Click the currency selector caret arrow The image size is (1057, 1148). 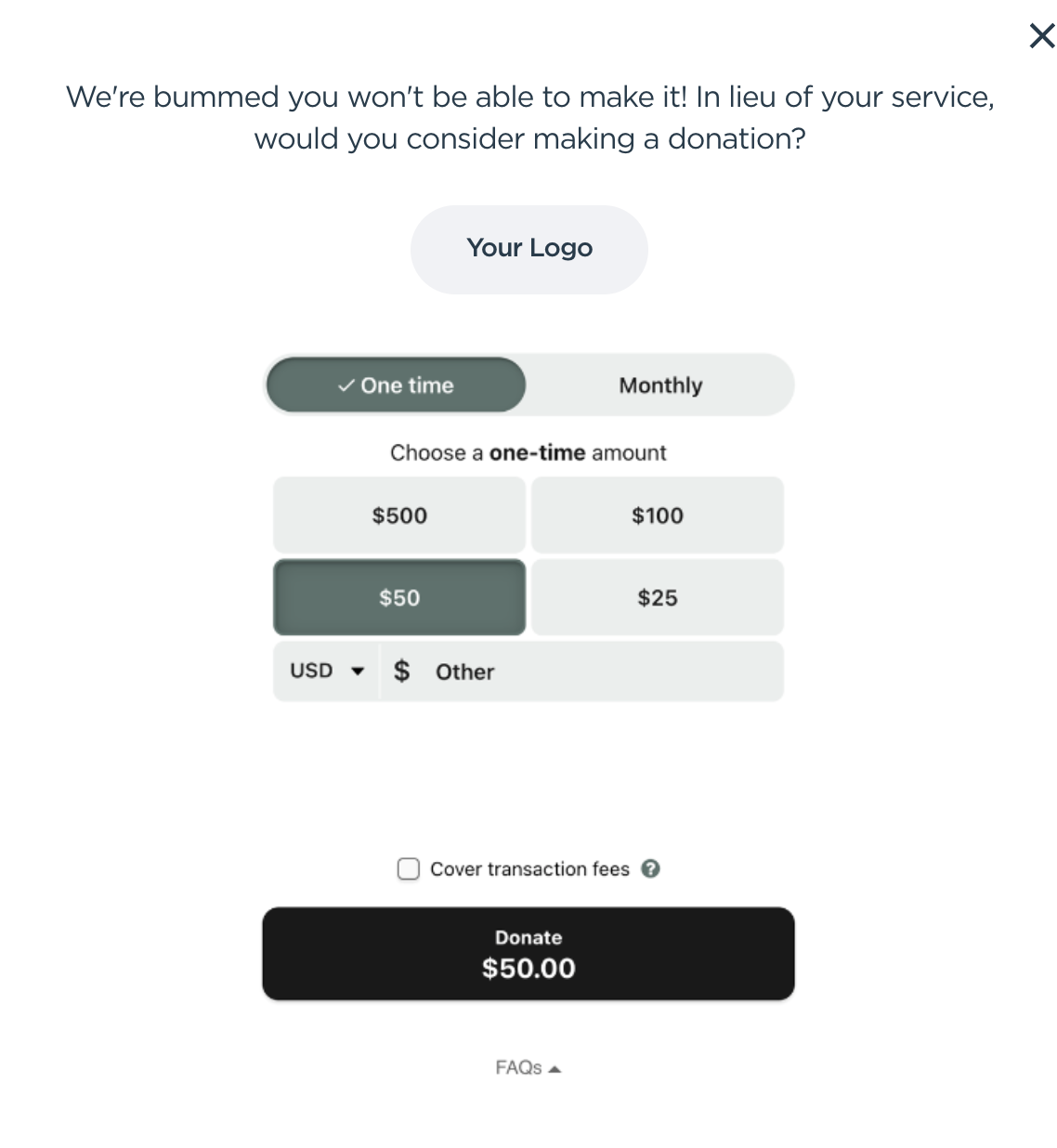click(x=358, y=672)
